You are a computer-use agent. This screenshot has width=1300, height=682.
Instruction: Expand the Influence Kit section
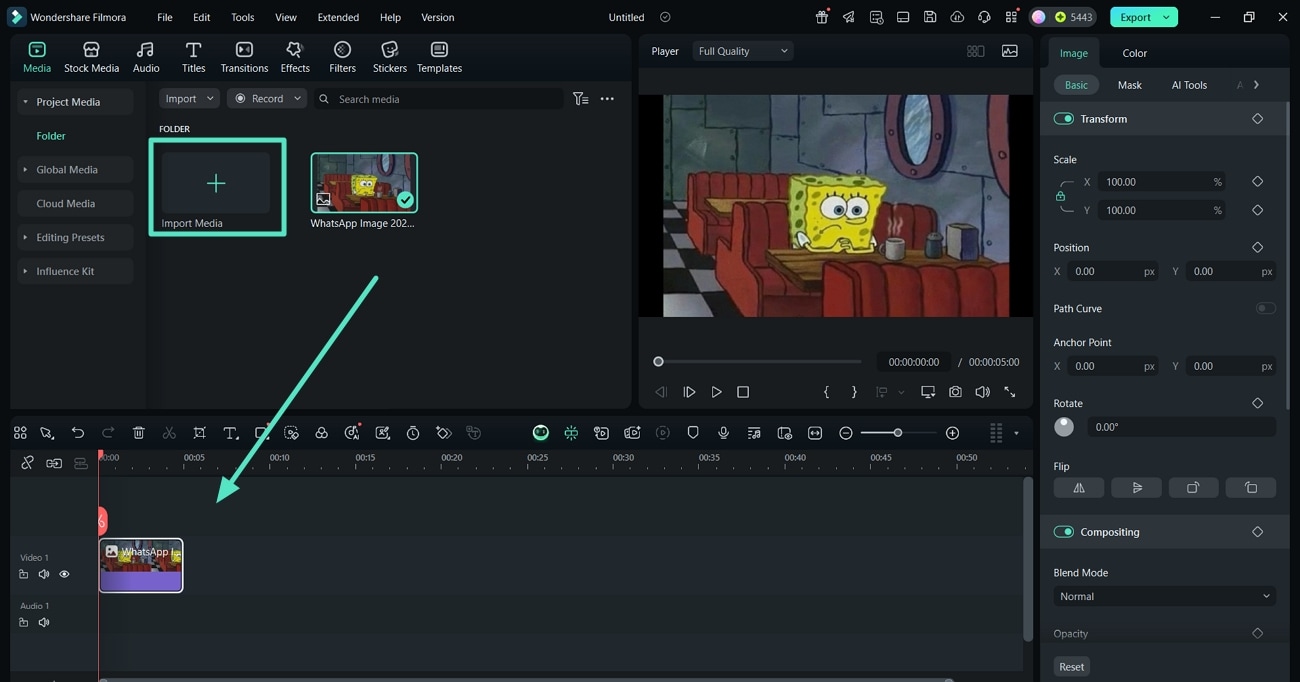[25, 272]
